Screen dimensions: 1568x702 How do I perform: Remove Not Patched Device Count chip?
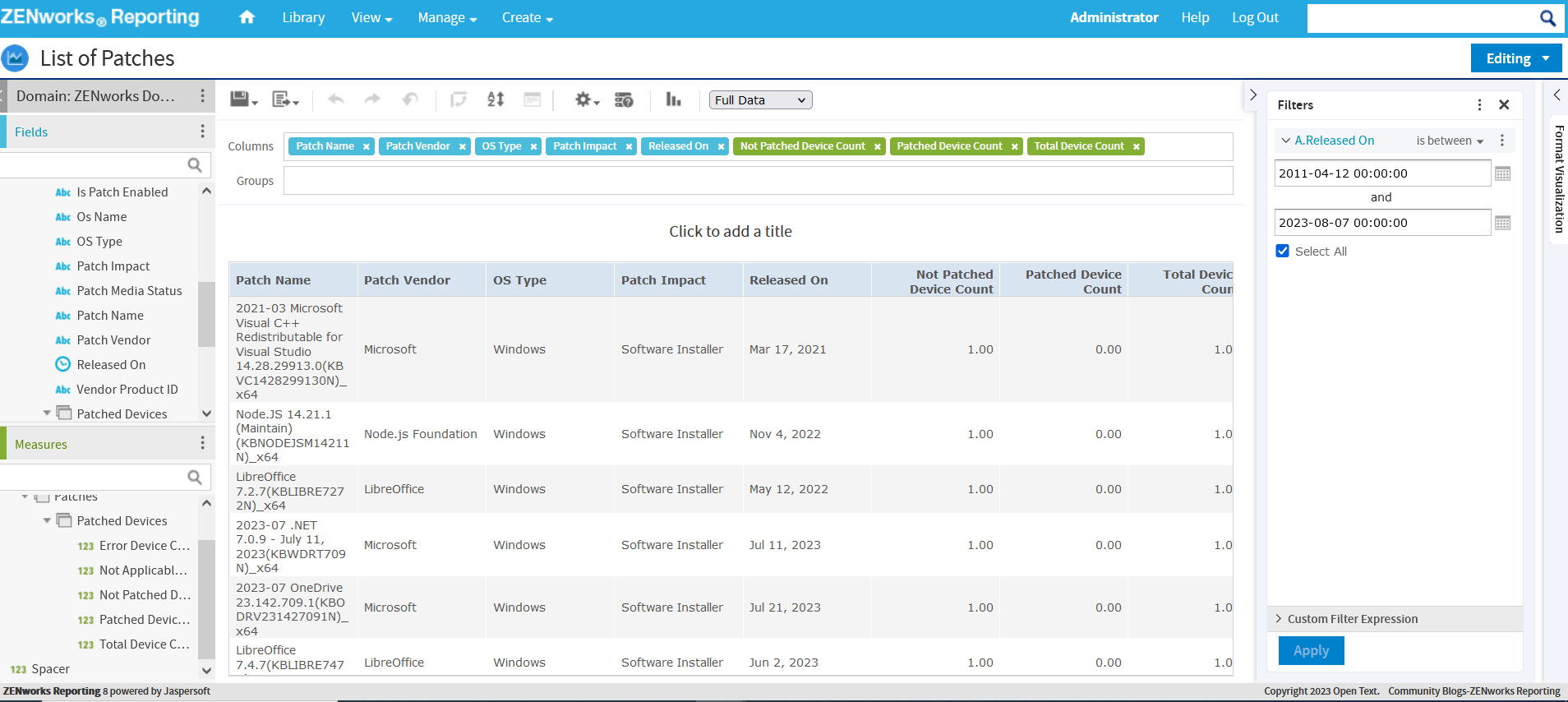[x=878, y=146]
